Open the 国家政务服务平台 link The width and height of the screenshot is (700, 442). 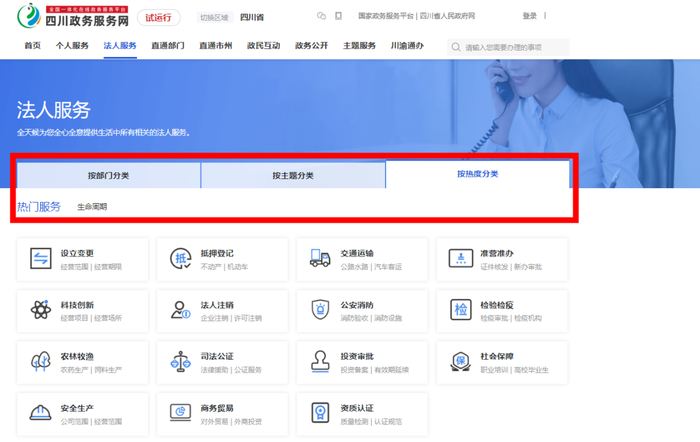coord(386,16)
